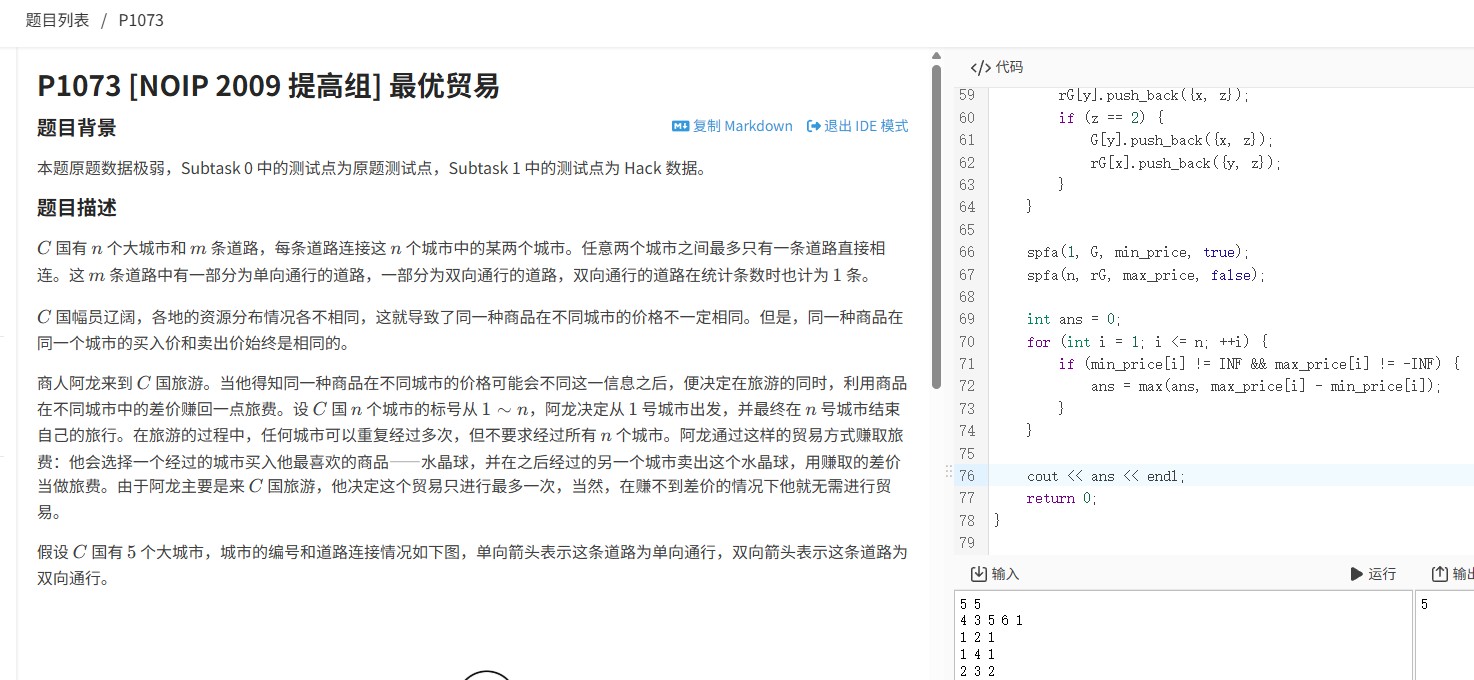The height and width of the screenshot is (680, 1474).
Task: Open 题目列表 from the breadcrumb
Action: [x=58, y=20]
